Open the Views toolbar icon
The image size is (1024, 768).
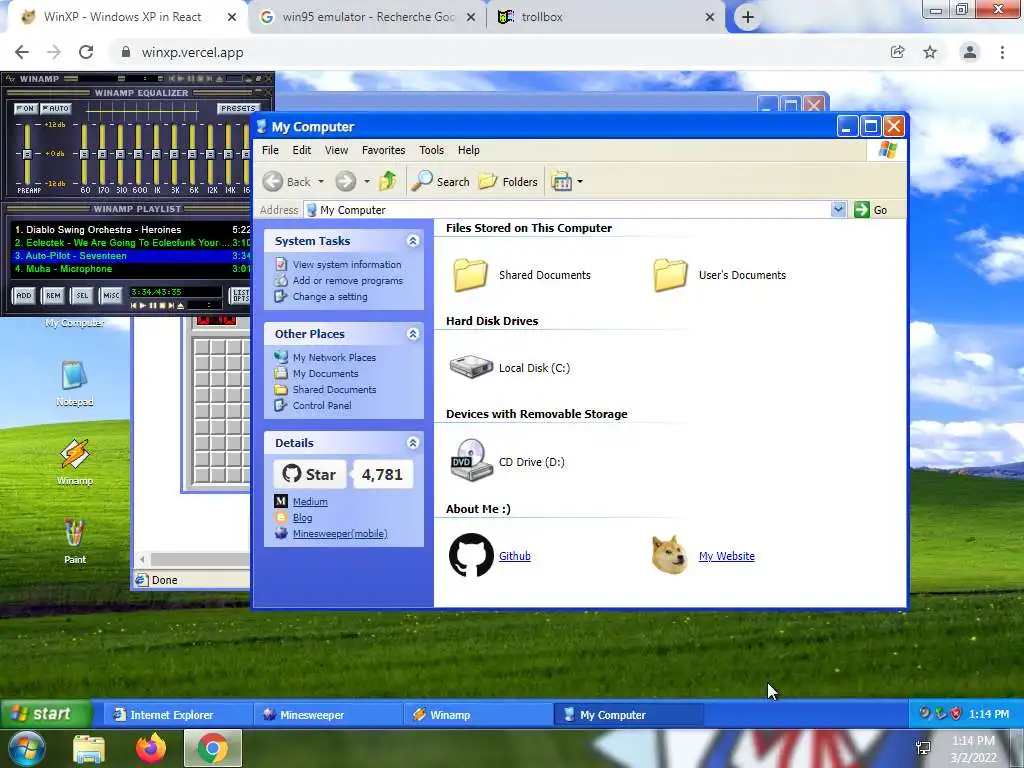561,182
